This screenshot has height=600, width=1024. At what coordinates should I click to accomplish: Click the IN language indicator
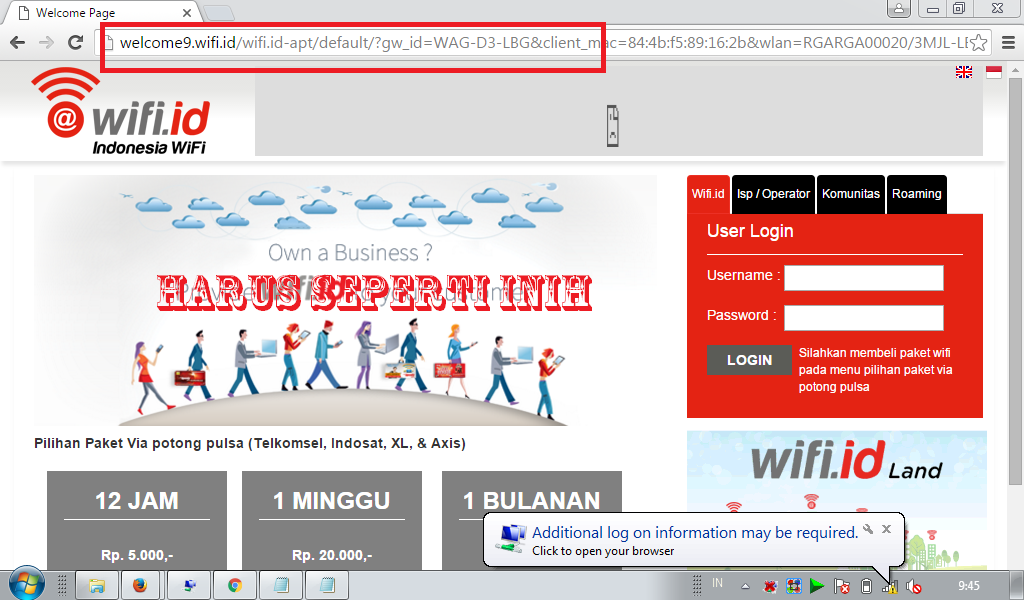pos(717,583)
